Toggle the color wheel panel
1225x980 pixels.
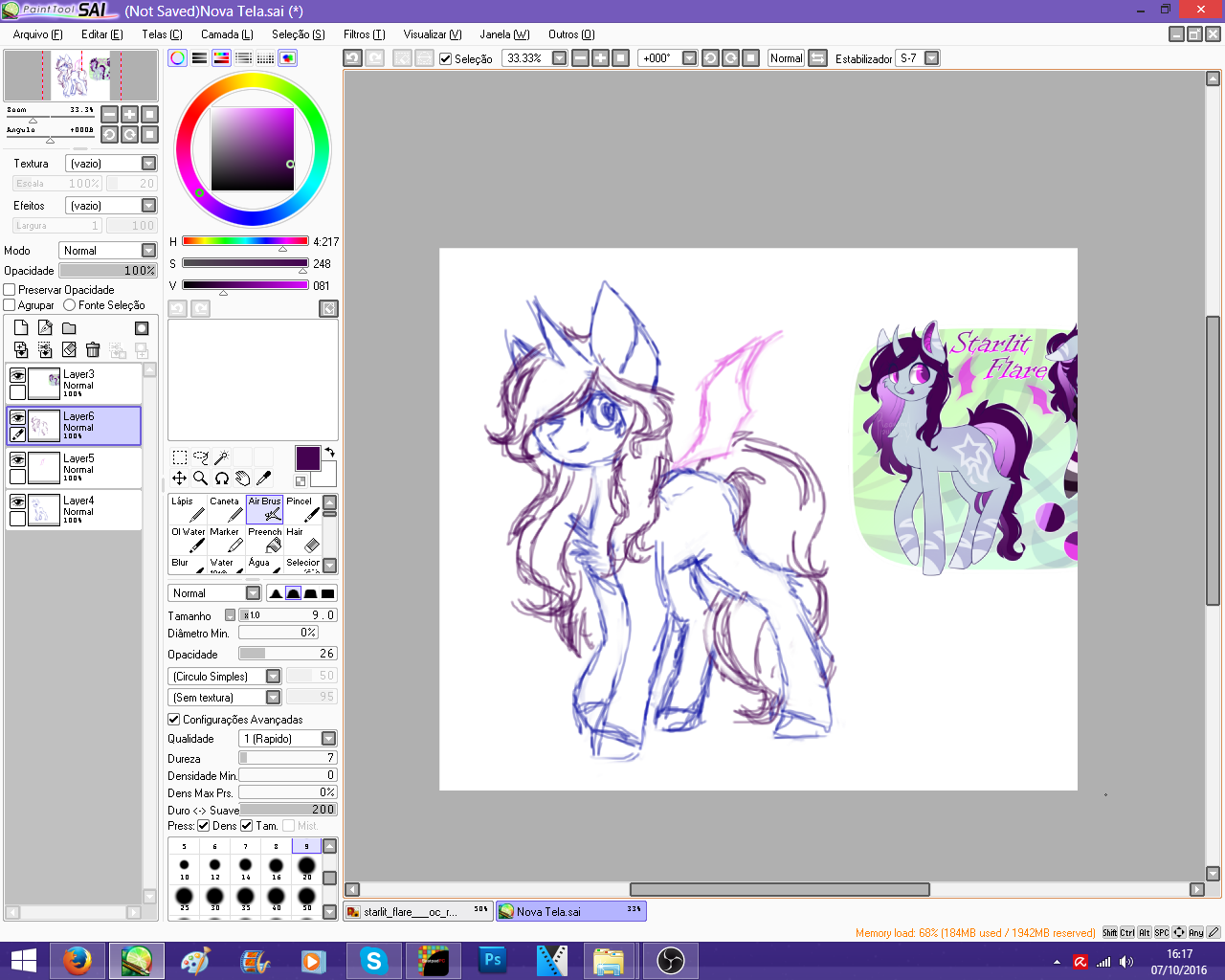click(178, 58)
